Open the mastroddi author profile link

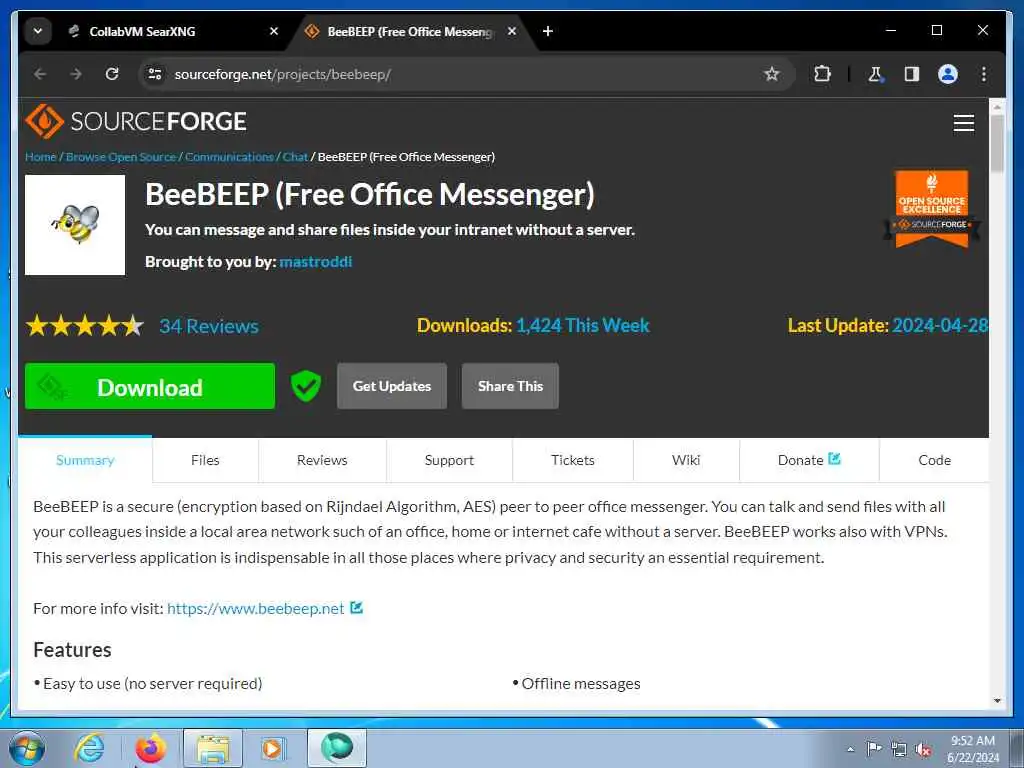click(x=316, y=262)
